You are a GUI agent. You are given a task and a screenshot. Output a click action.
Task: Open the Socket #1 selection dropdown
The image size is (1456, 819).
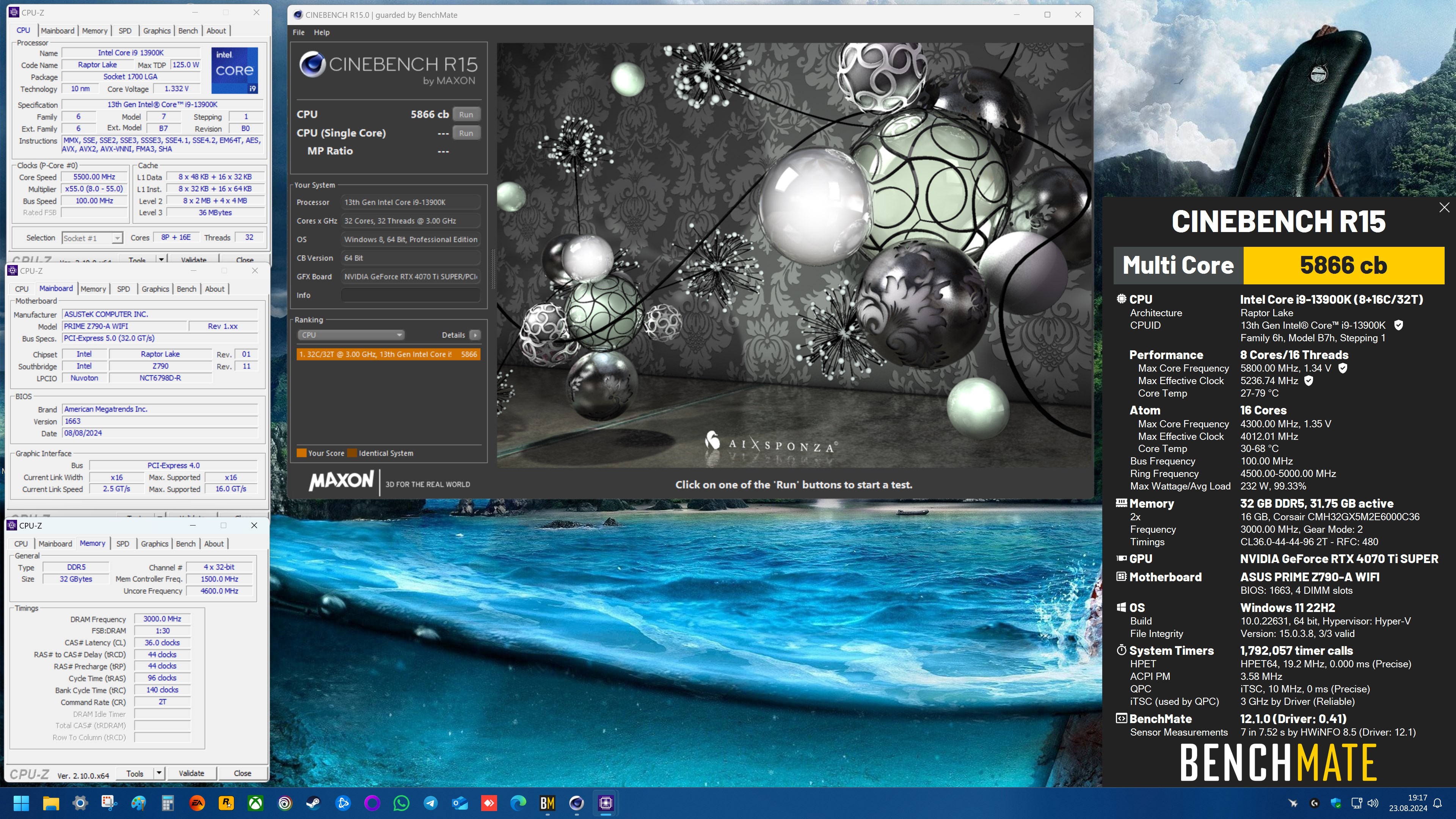pos(92,238)
